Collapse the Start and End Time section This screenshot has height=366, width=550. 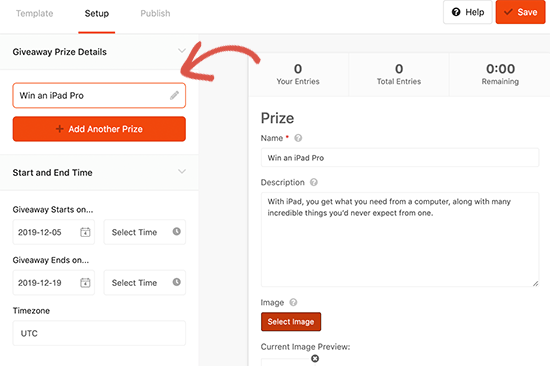tap(182, 172)
